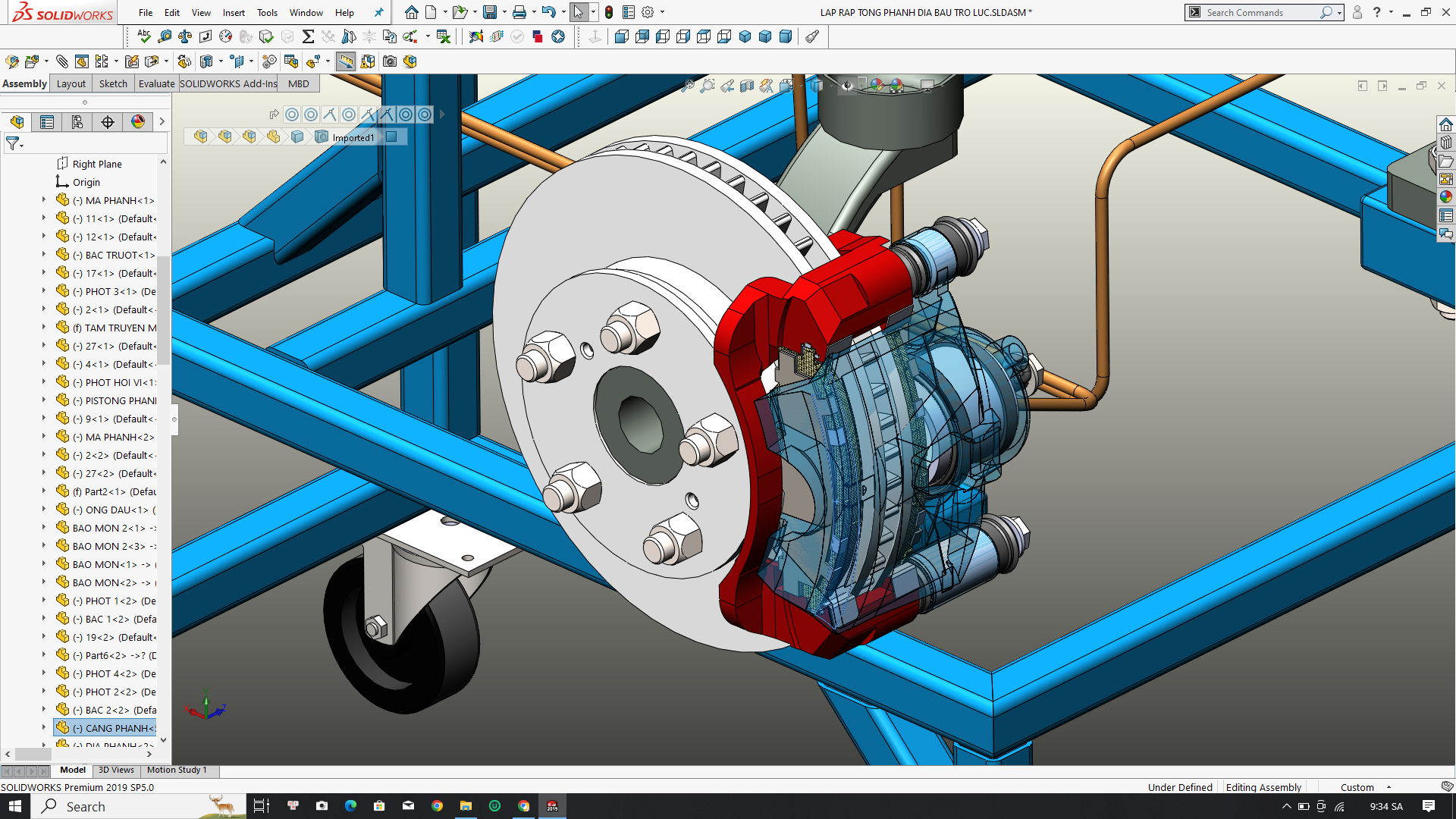The width and height of the screenshot is (1456, 819).
Task: Open the Windows Start menu
Action: [x=15, y=806]
